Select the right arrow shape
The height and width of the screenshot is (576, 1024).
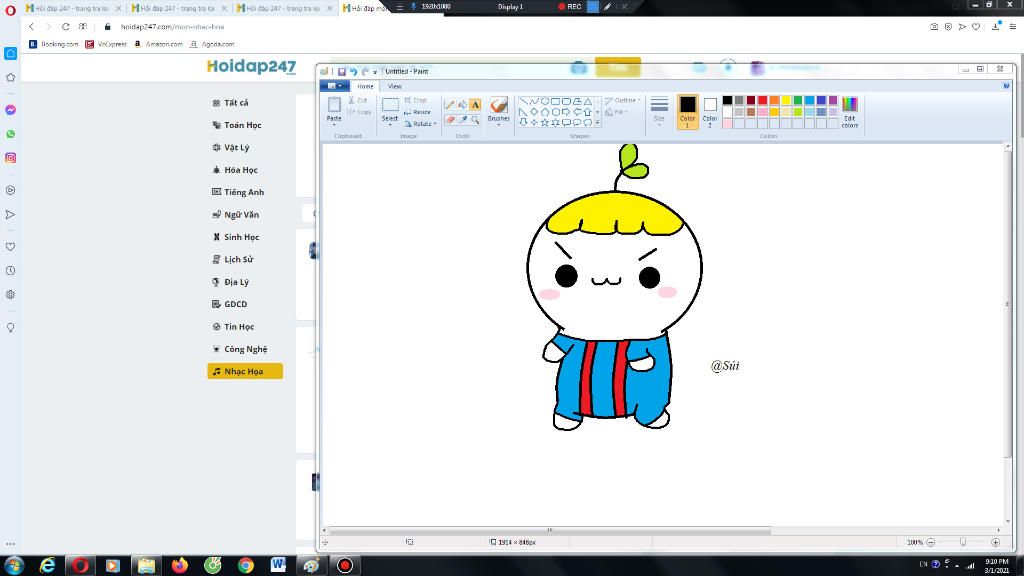pyautogui.click(x=566, y=112)
